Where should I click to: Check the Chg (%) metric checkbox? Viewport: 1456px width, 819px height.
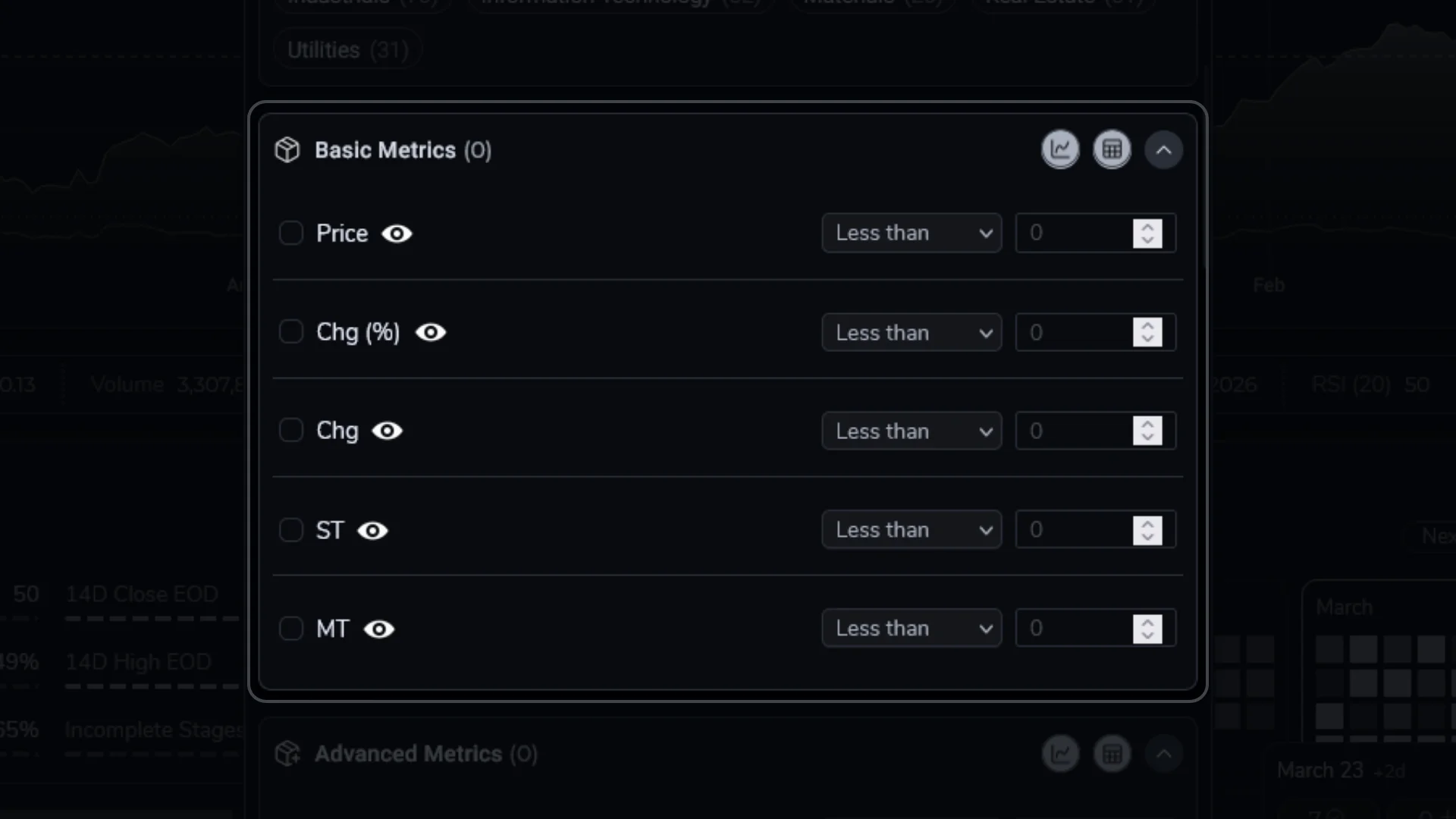291,332
